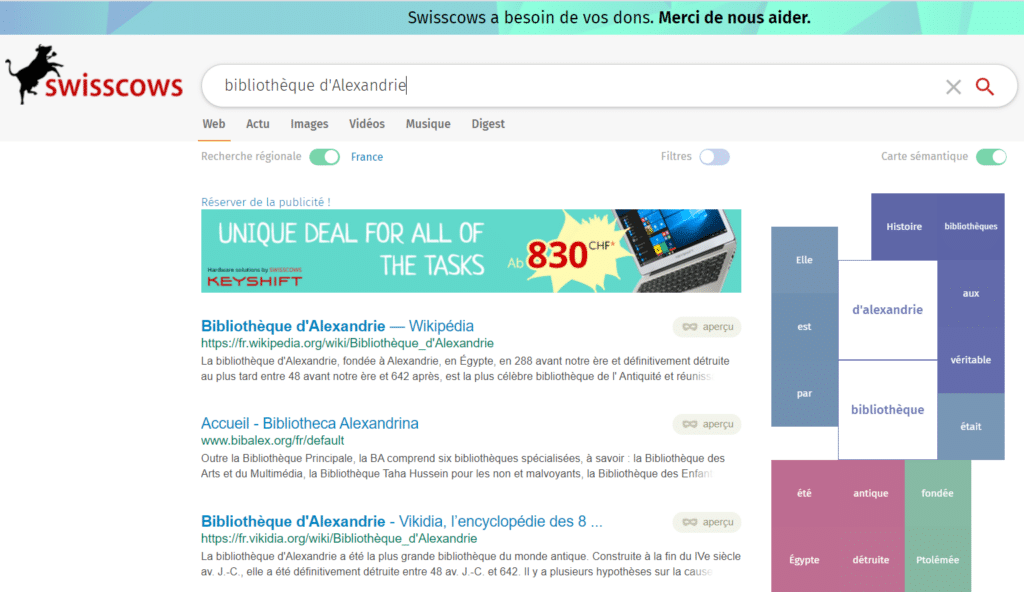
Task: Open the Keyshift laptop ad banner
Action: [x=471, y=251]
